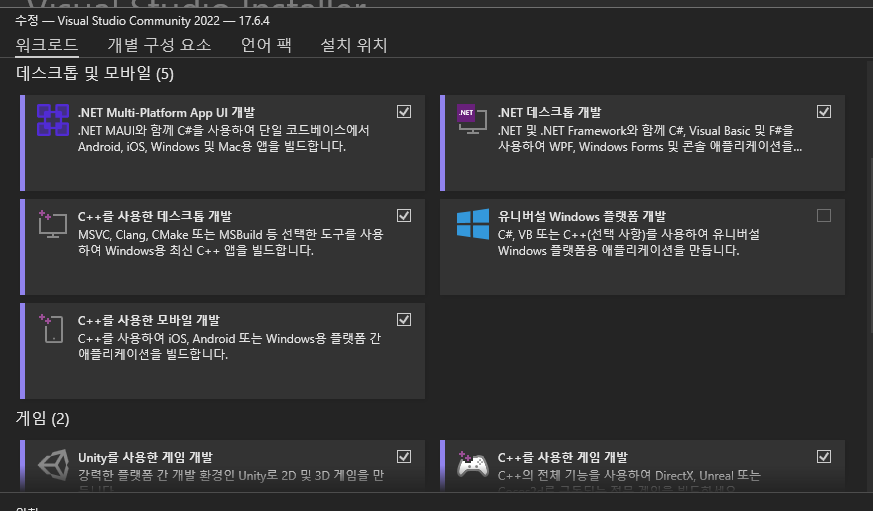
Task: Click the .NET MAUI description text
Action: [223, 138]
